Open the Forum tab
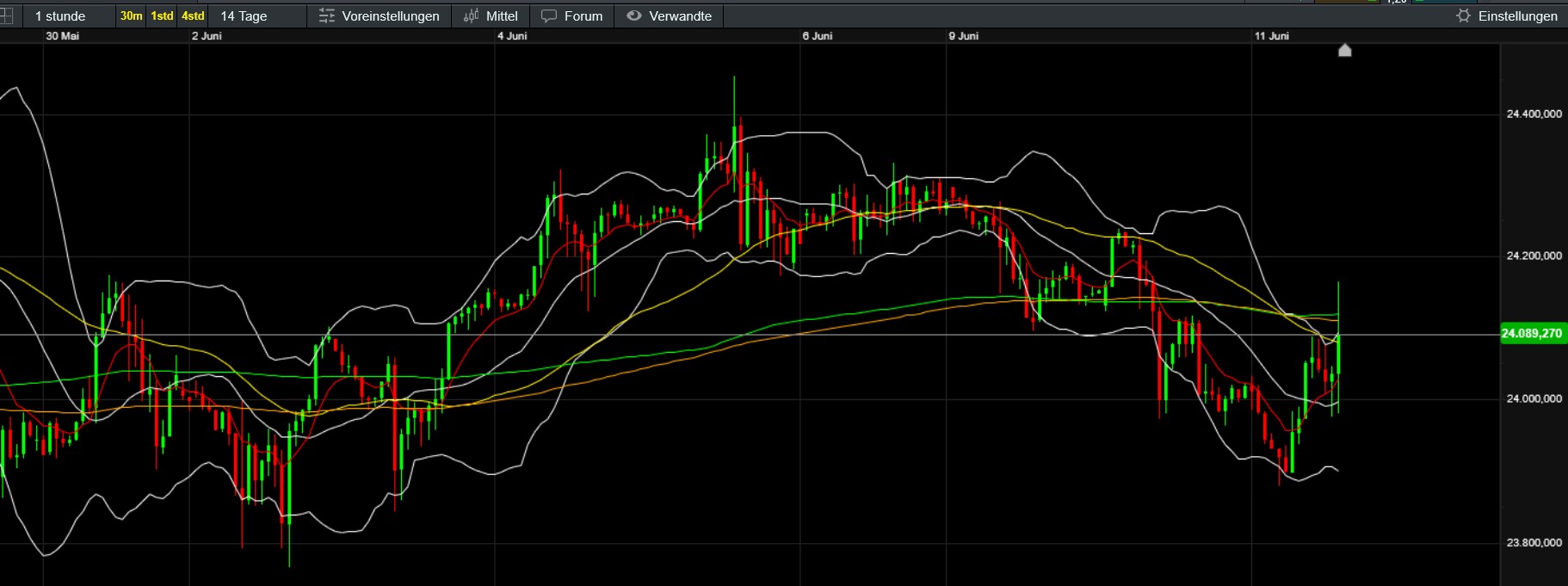Screen dimensions: 1568x586 pyautogui.click(x=583, y=16)
